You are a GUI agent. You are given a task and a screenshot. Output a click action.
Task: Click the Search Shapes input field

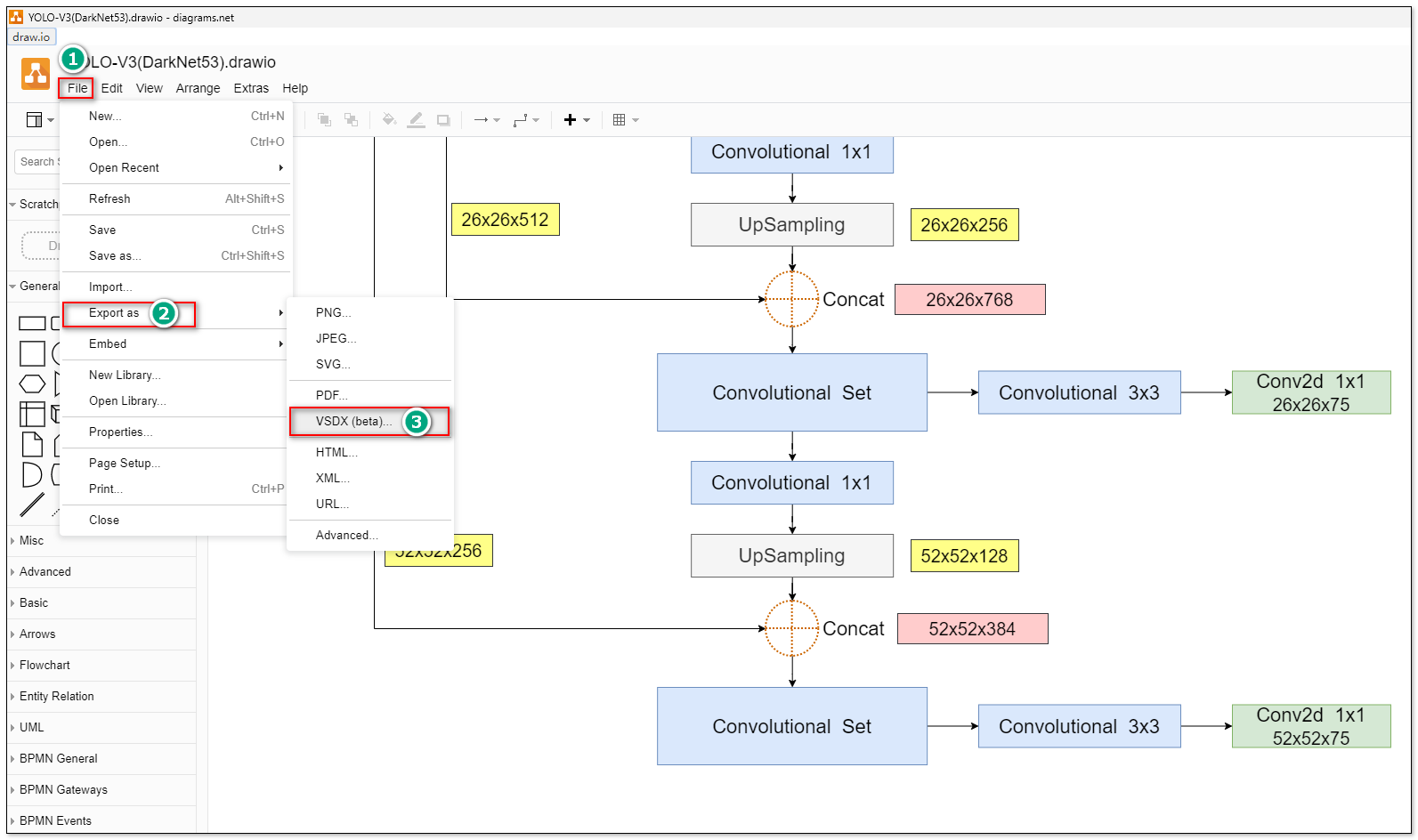(x=37, y=162)
